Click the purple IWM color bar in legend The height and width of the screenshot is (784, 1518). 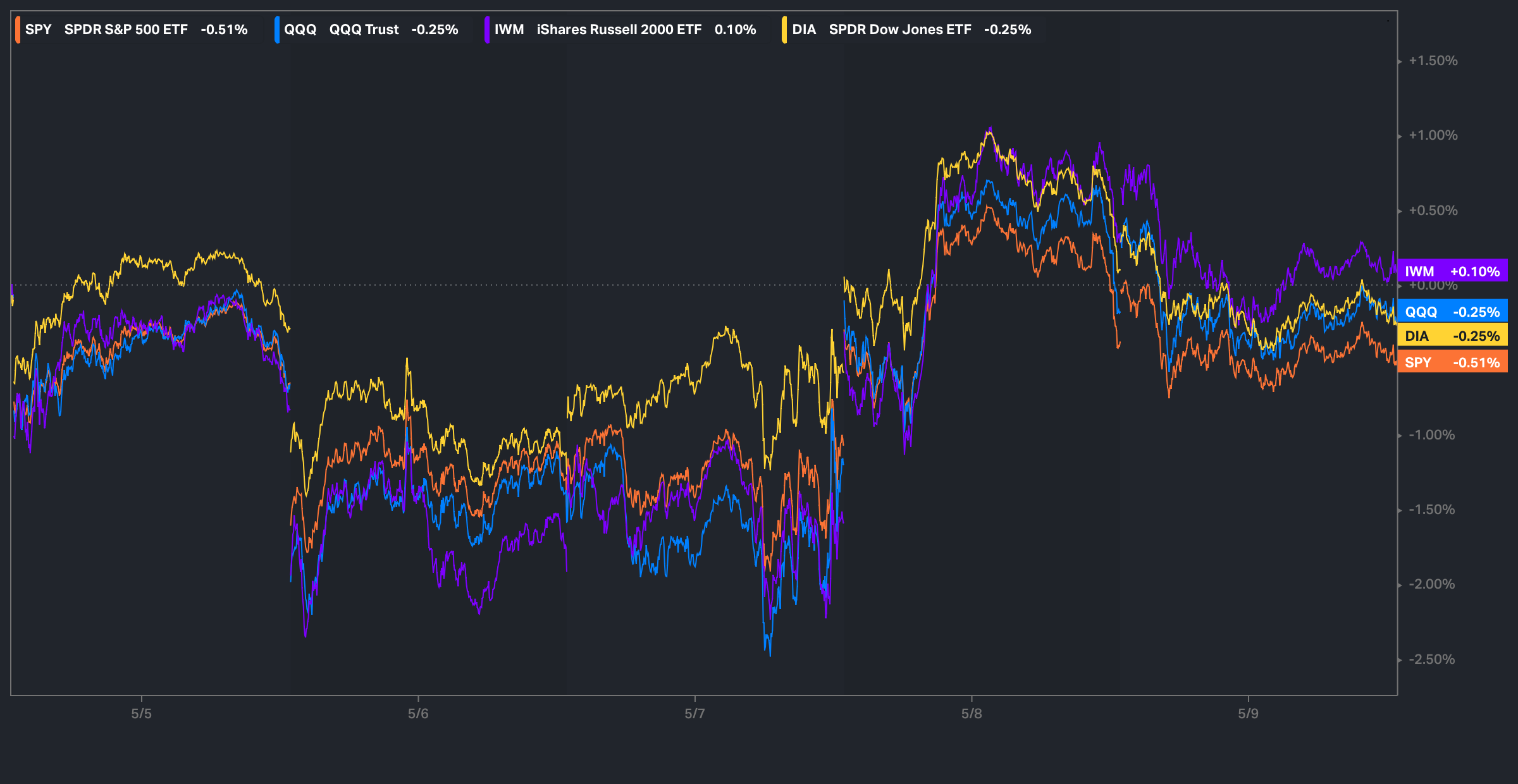point(487,30)
